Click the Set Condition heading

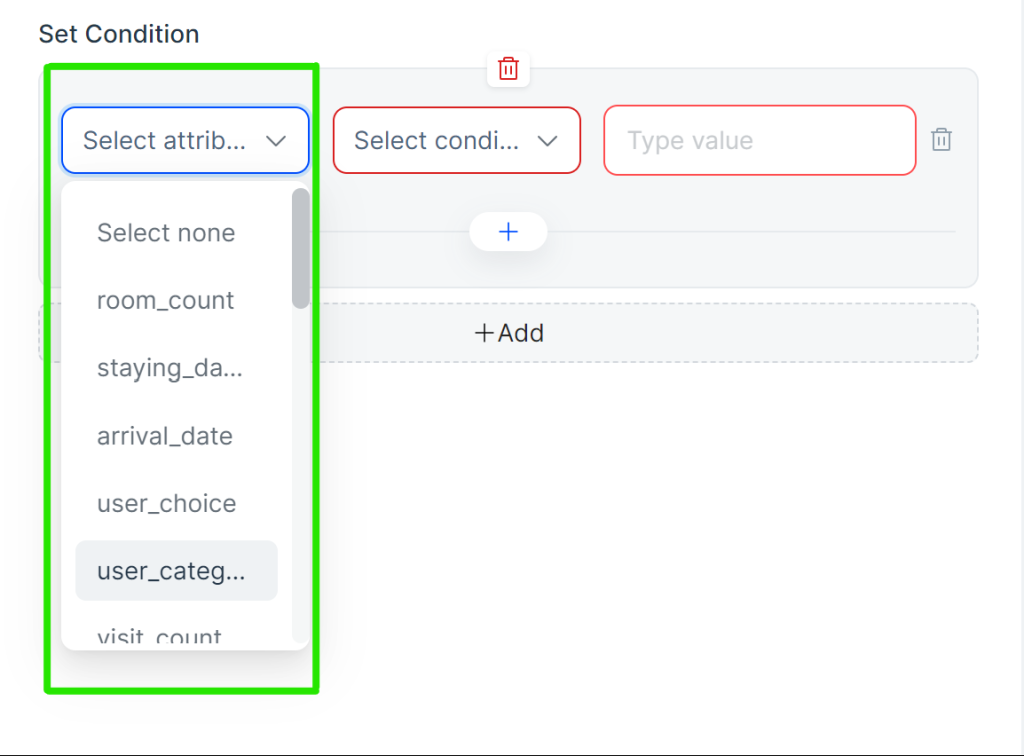click(119, 34)
